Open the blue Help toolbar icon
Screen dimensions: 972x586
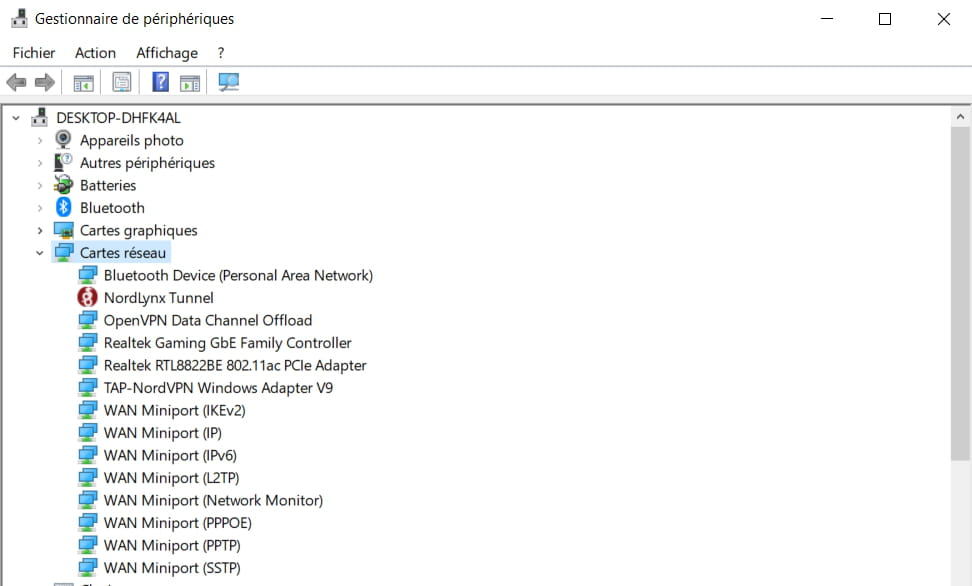[161, 82]
